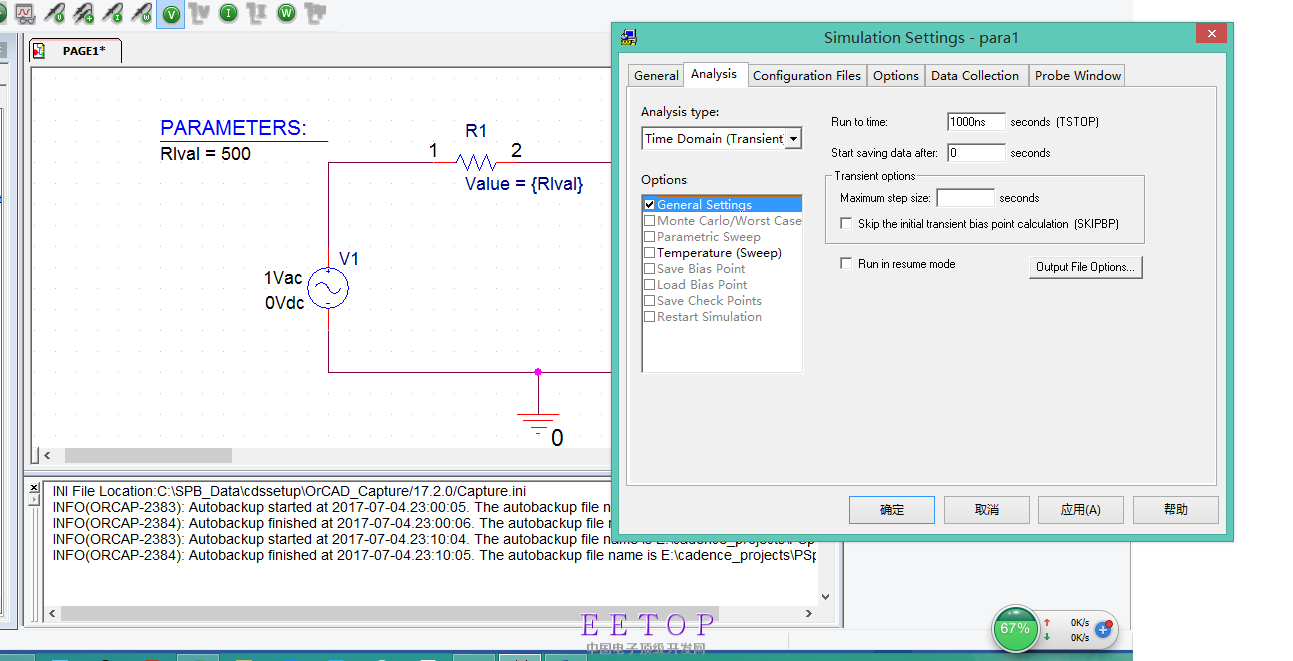1293x661 pixels.
Task: Click the greyed selected-net voltage toggle icon
Action: [200, 14]
